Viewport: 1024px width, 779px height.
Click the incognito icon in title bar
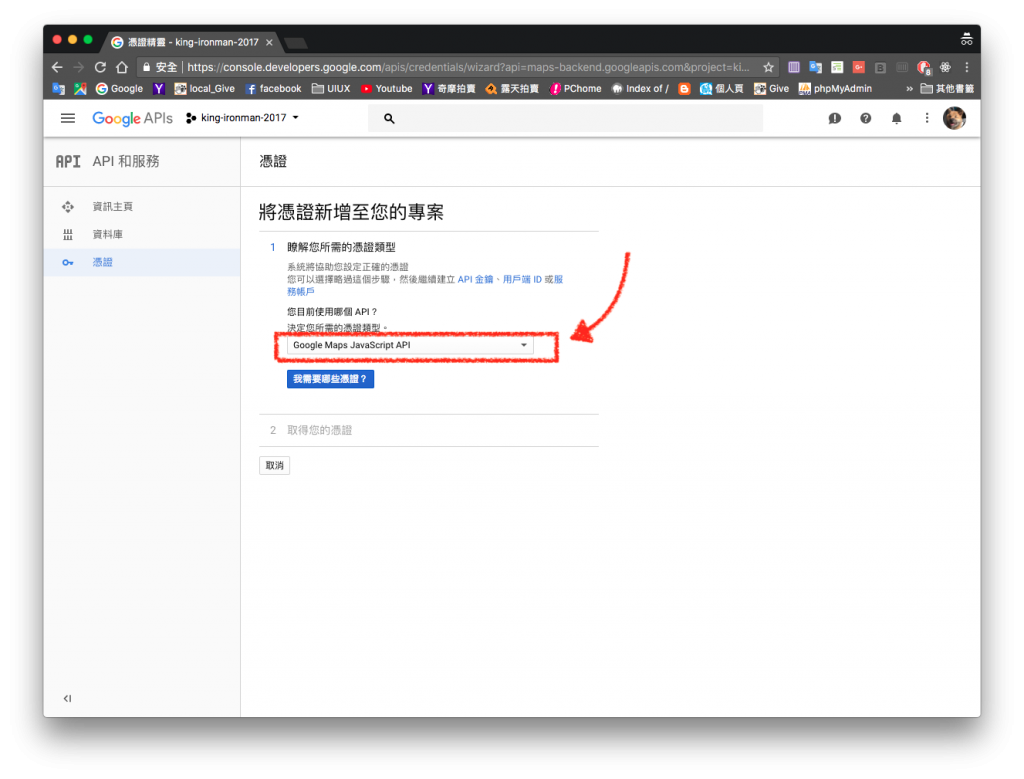coord(967,39)
